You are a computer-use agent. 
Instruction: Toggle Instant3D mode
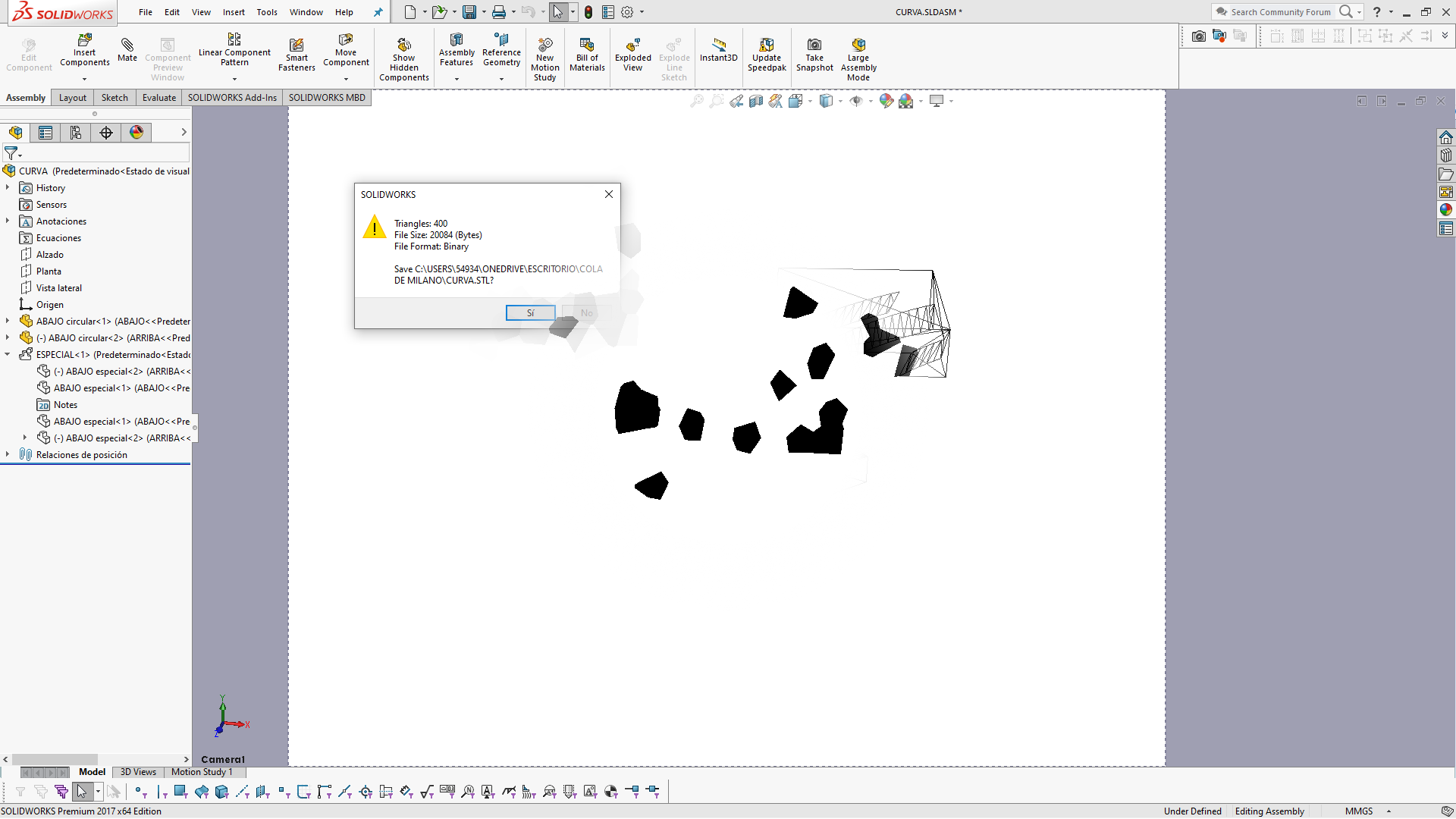point(718,45)
